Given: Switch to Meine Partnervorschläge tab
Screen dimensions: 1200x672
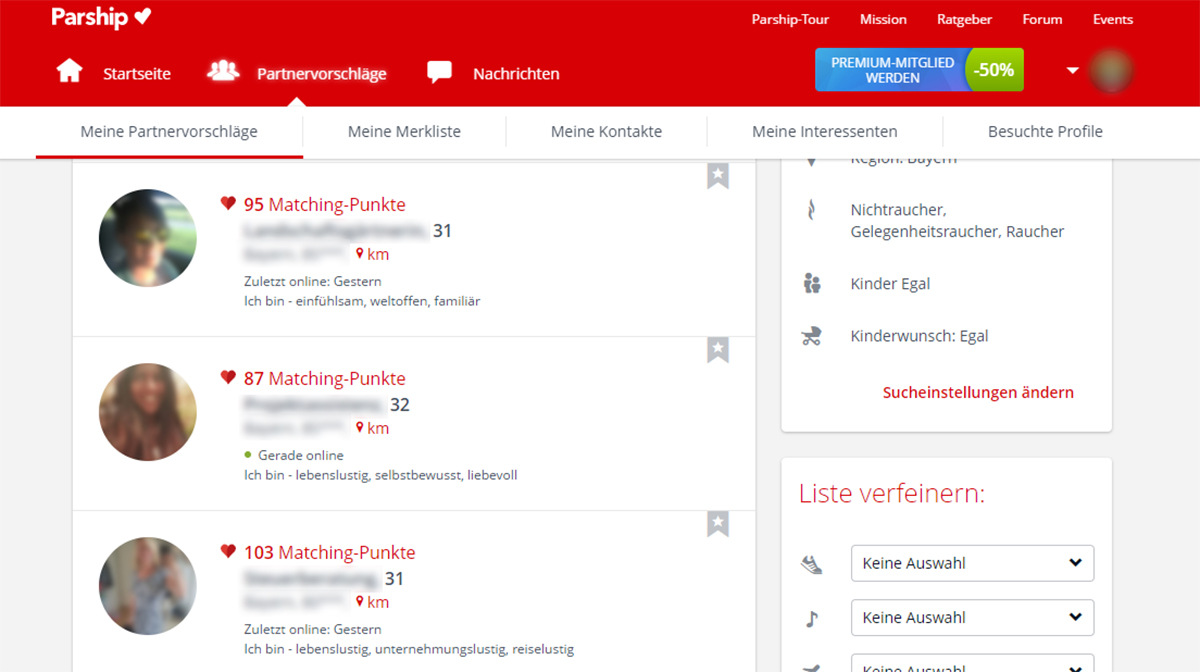Looking at the screenshot, I should coord(169,131).
